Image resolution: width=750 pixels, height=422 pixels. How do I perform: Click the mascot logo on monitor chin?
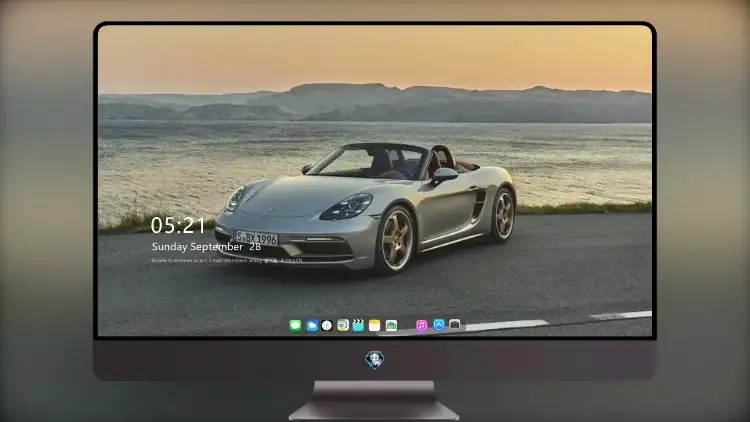pos(375,360)
